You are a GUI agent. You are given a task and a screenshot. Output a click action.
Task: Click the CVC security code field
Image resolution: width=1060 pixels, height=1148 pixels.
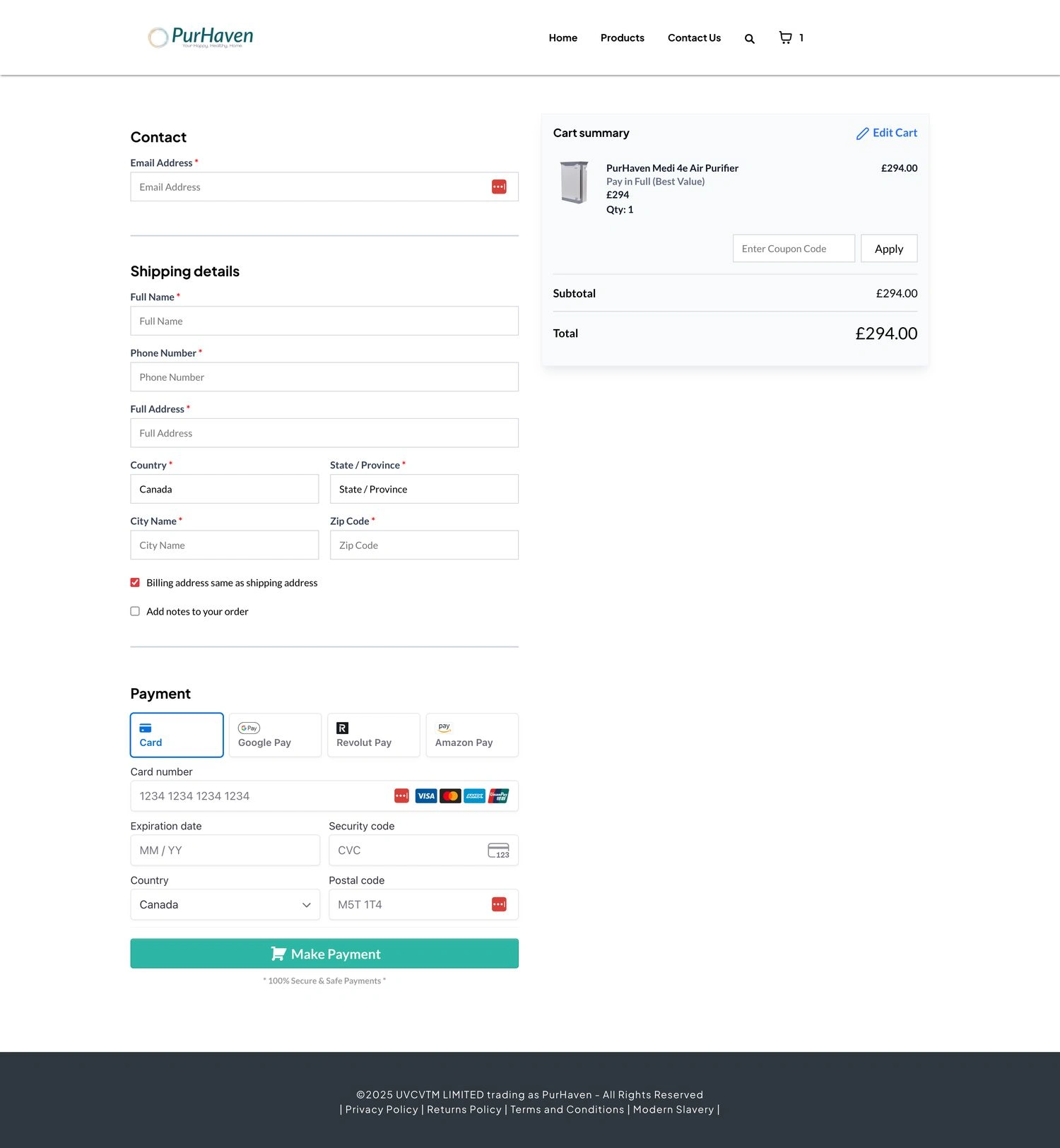pos(424,851)
